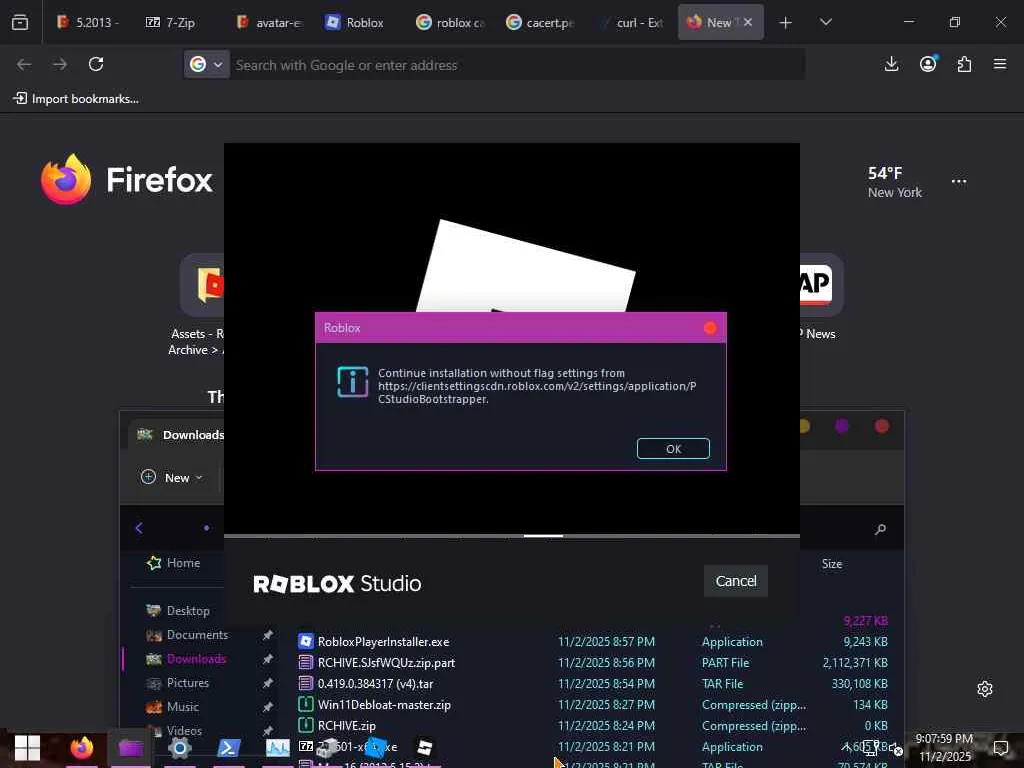Open the Firefox account icon

pos(928,63)
